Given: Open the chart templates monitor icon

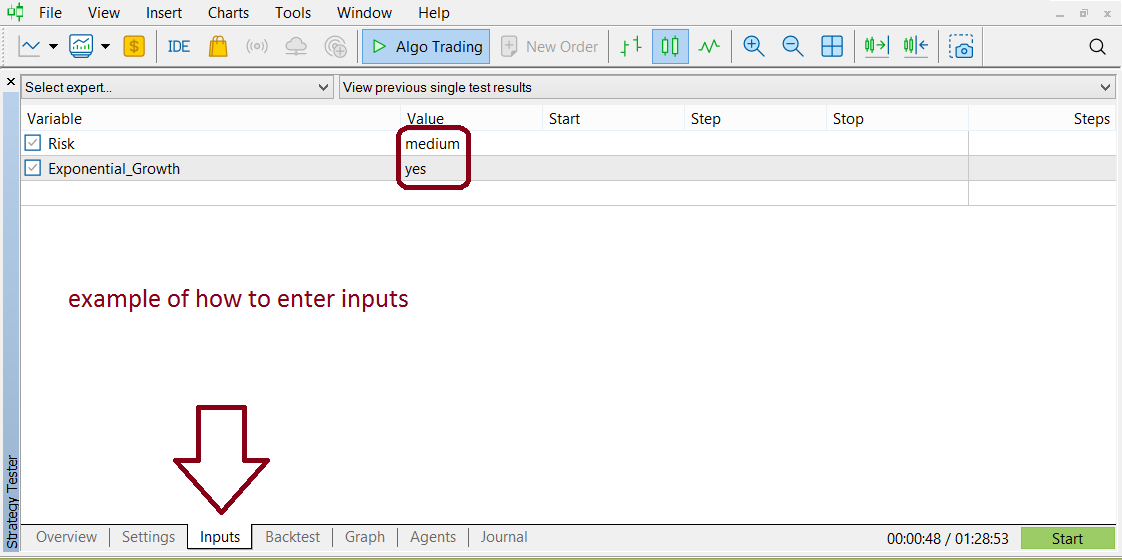Looking at the screenshot, I should point(81,46).
